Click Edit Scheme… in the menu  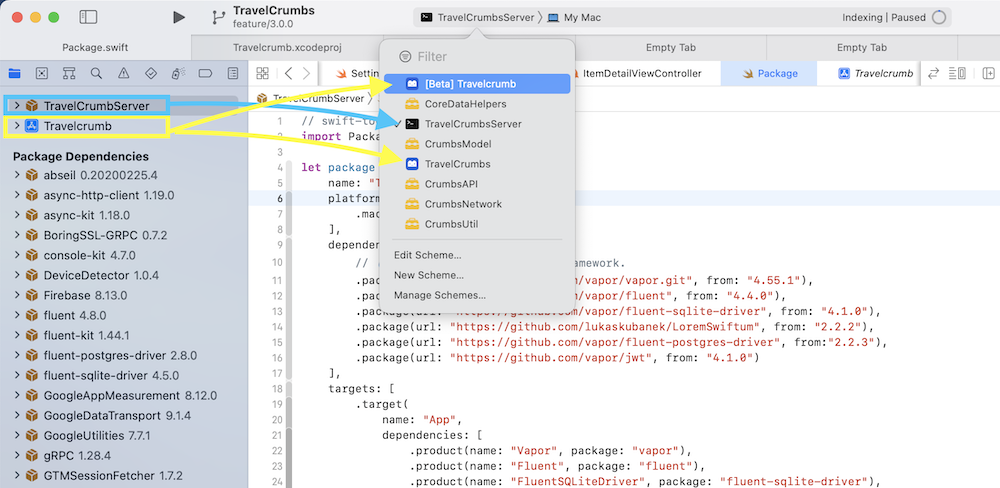(x=427, y=255)
